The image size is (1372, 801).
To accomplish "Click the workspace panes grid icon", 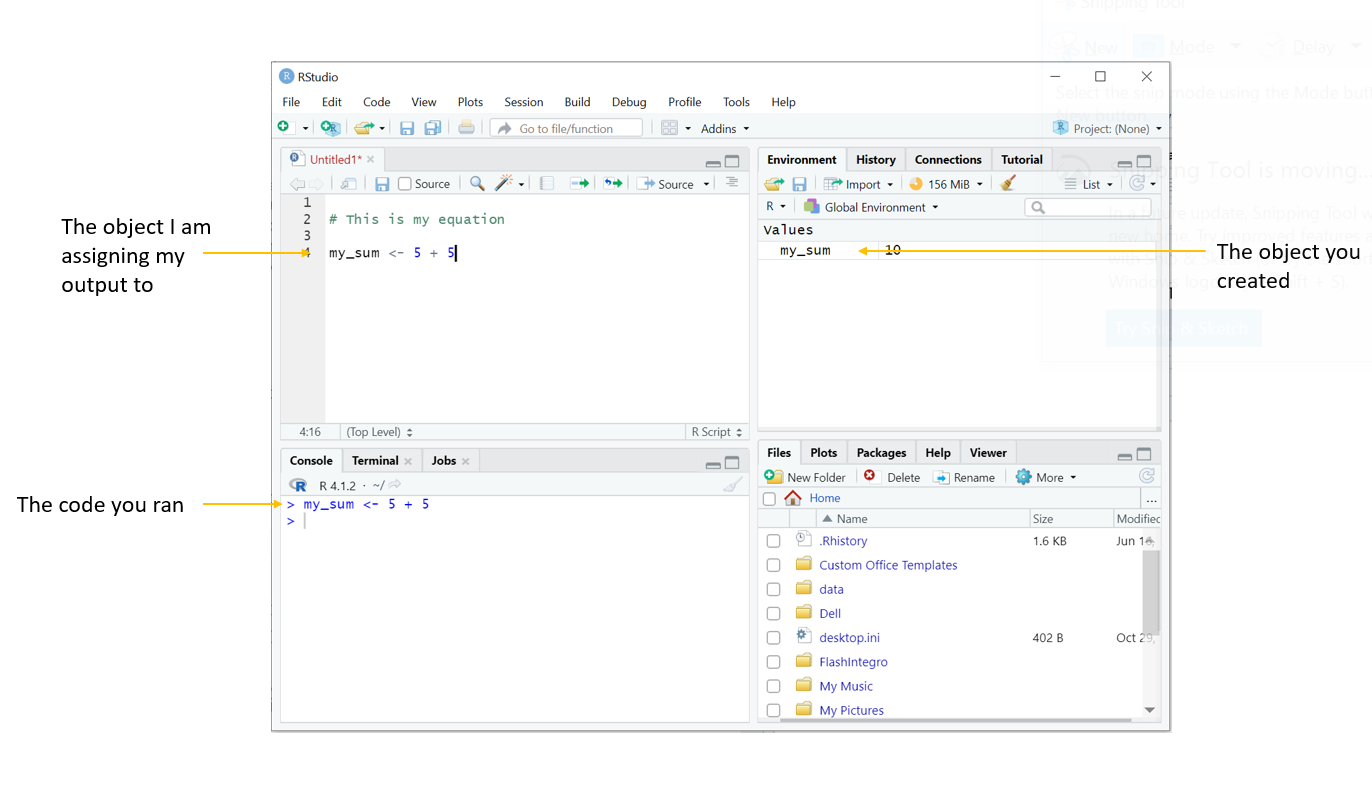I will click(669, 128).
